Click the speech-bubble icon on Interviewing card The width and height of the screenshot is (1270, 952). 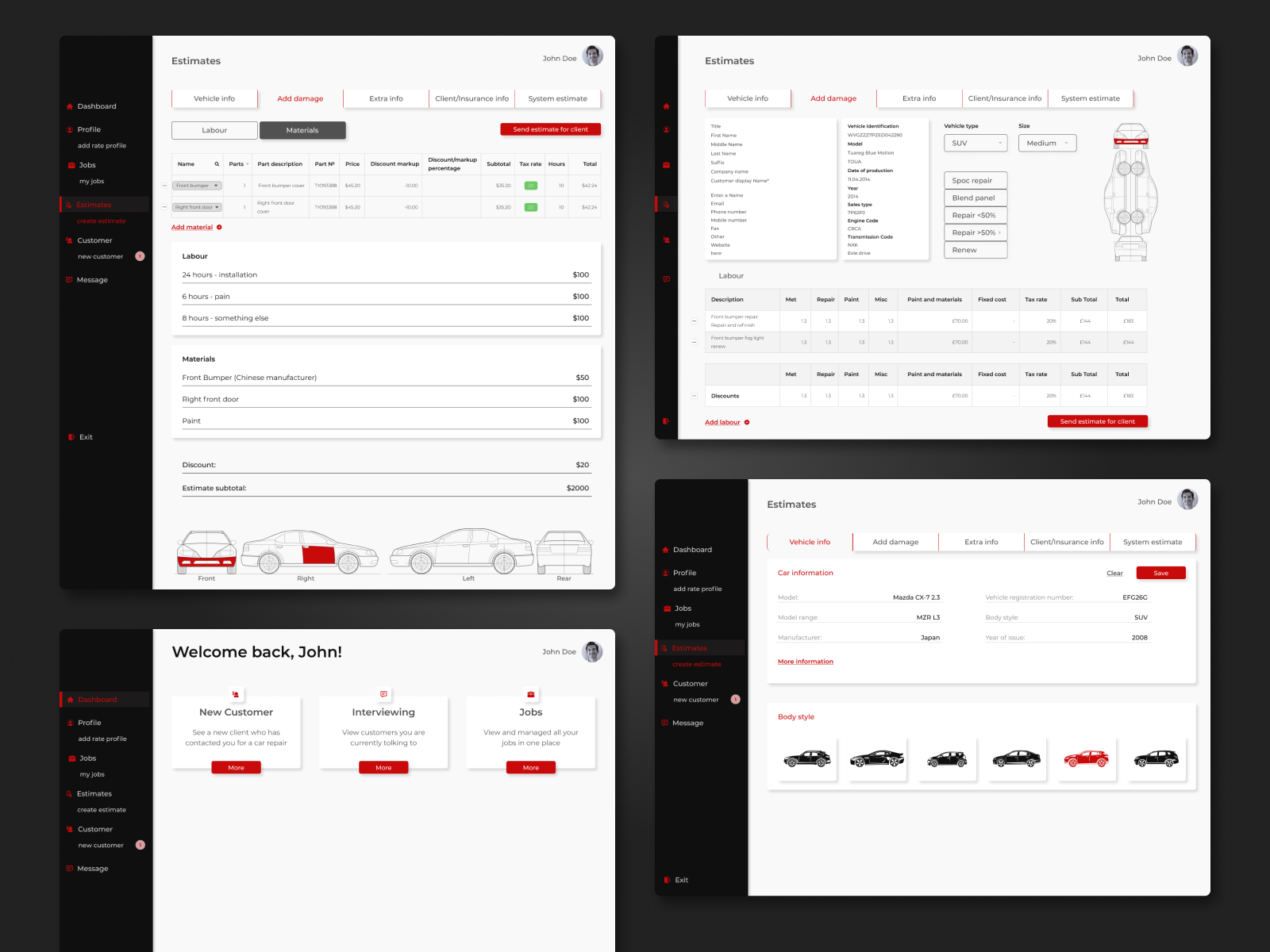pos(383,693)
